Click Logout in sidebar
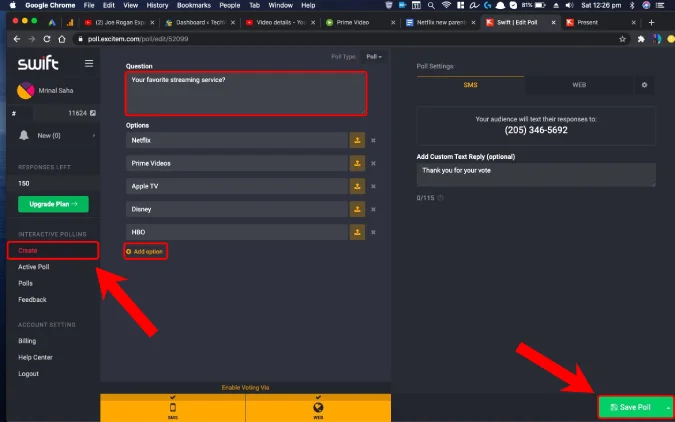The height and width of the screenshot is (422, 675). [x=28, y=374]
